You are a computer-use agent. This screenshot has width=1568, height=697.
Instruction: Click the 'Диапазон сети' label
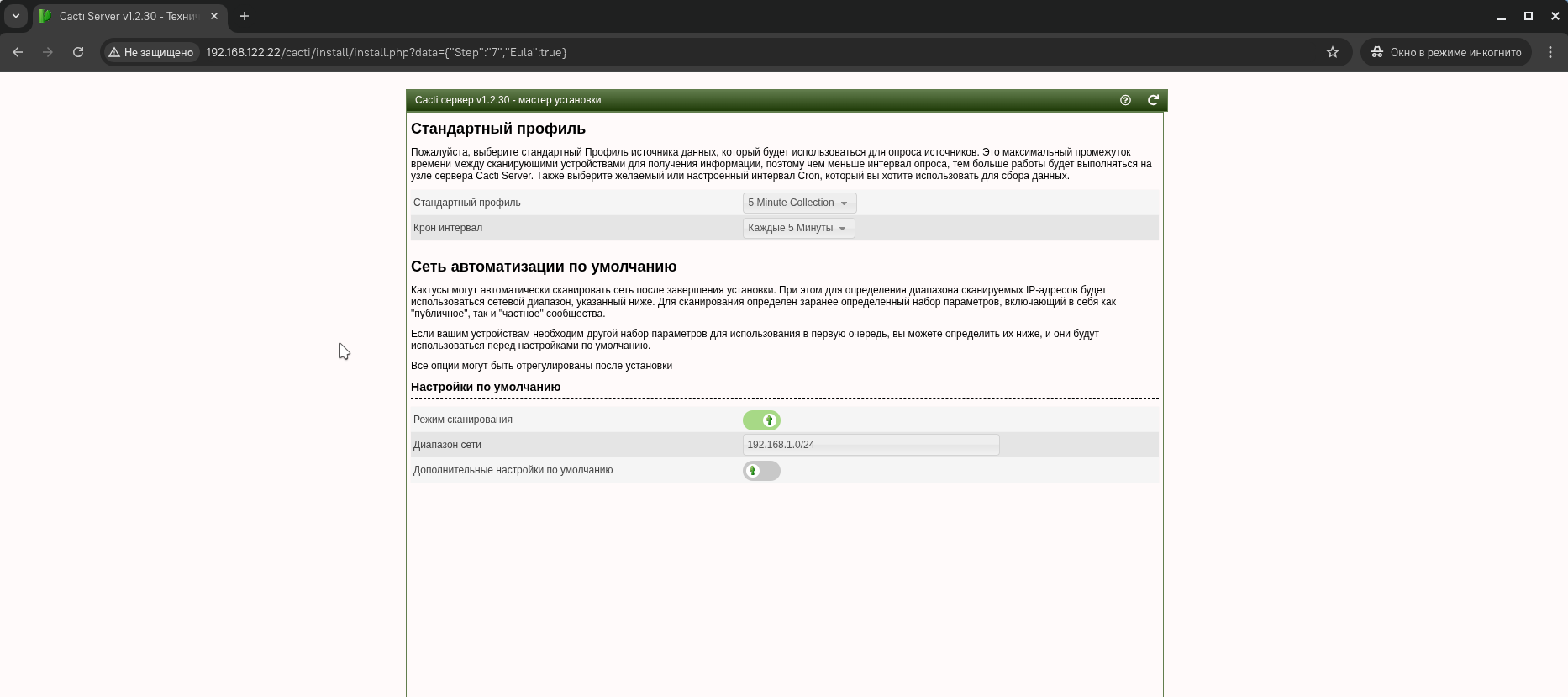click(447, 445)
